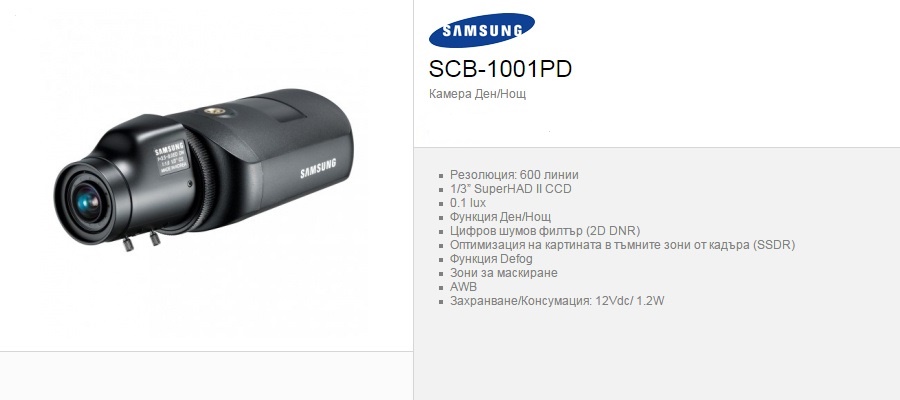Click the AWB list entry
Viewport: 900px width, 400px height.
click(463, 287)
